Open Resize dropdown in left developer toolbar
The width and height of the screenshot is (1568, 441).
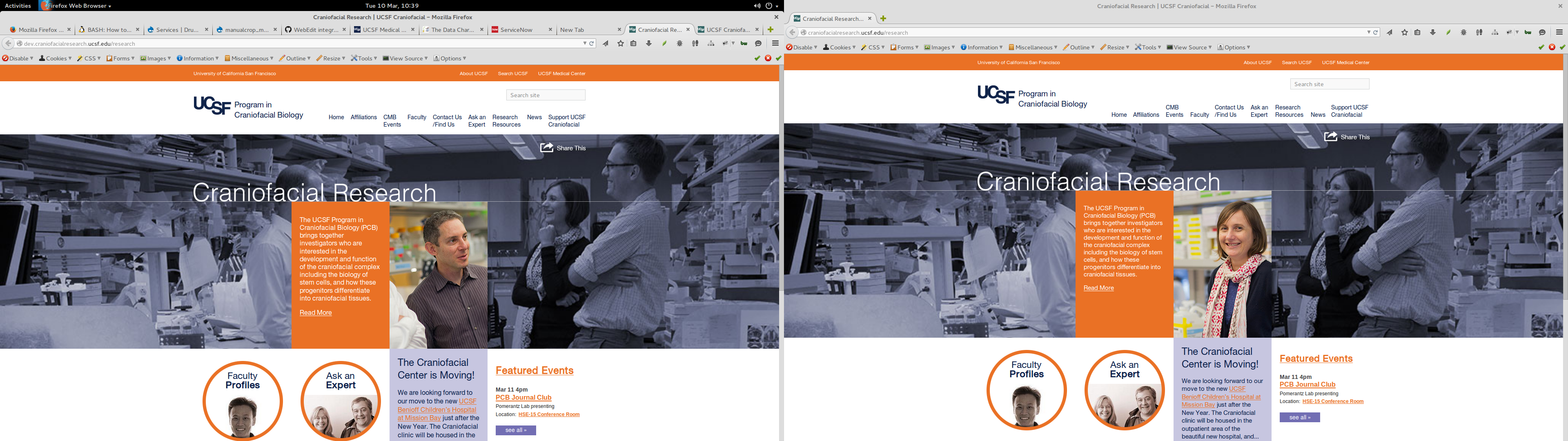(x=331, y=58)
